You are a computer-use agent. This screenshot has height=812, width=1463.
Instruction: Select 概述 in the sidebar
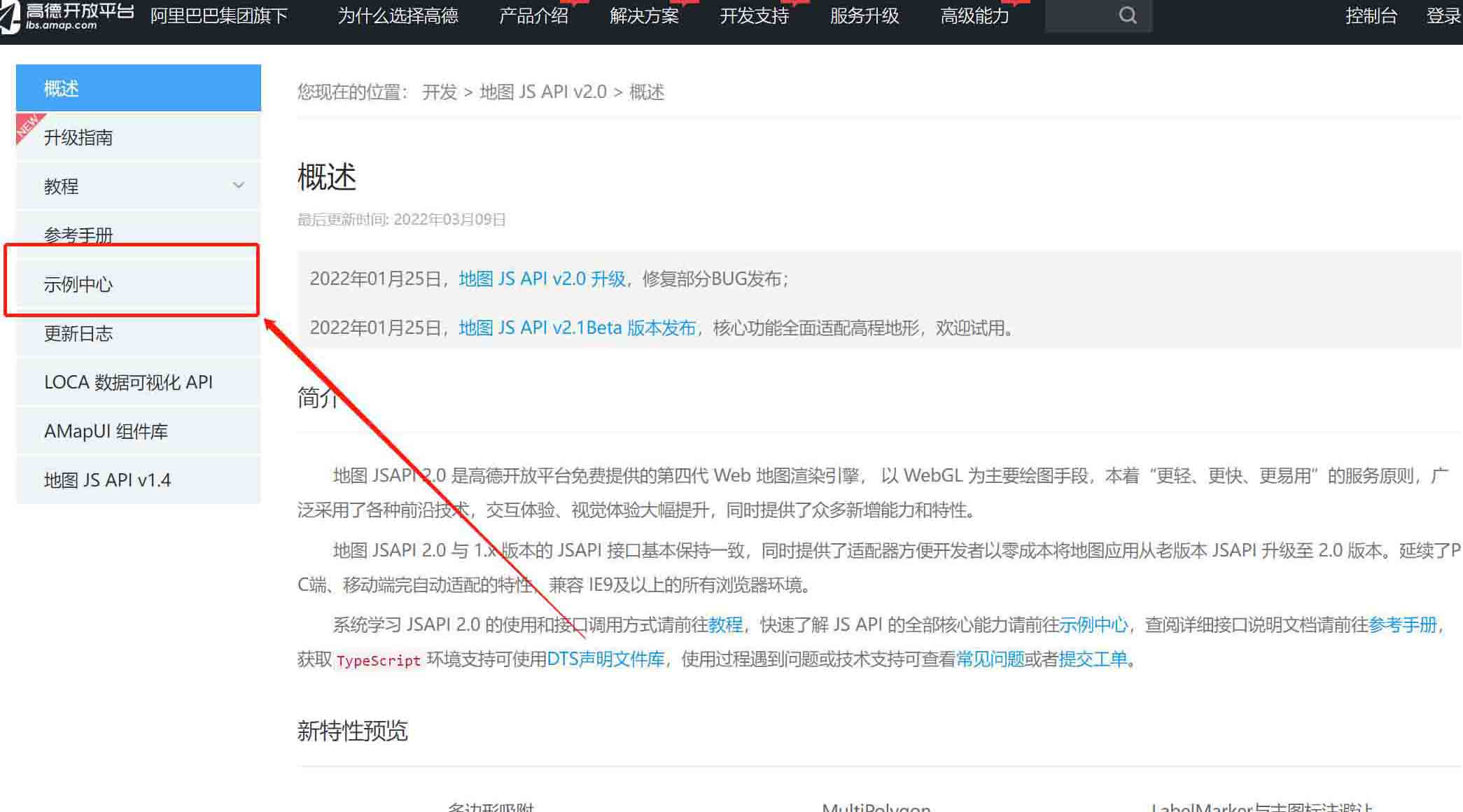pyautogui.click(x=139, y=88)
